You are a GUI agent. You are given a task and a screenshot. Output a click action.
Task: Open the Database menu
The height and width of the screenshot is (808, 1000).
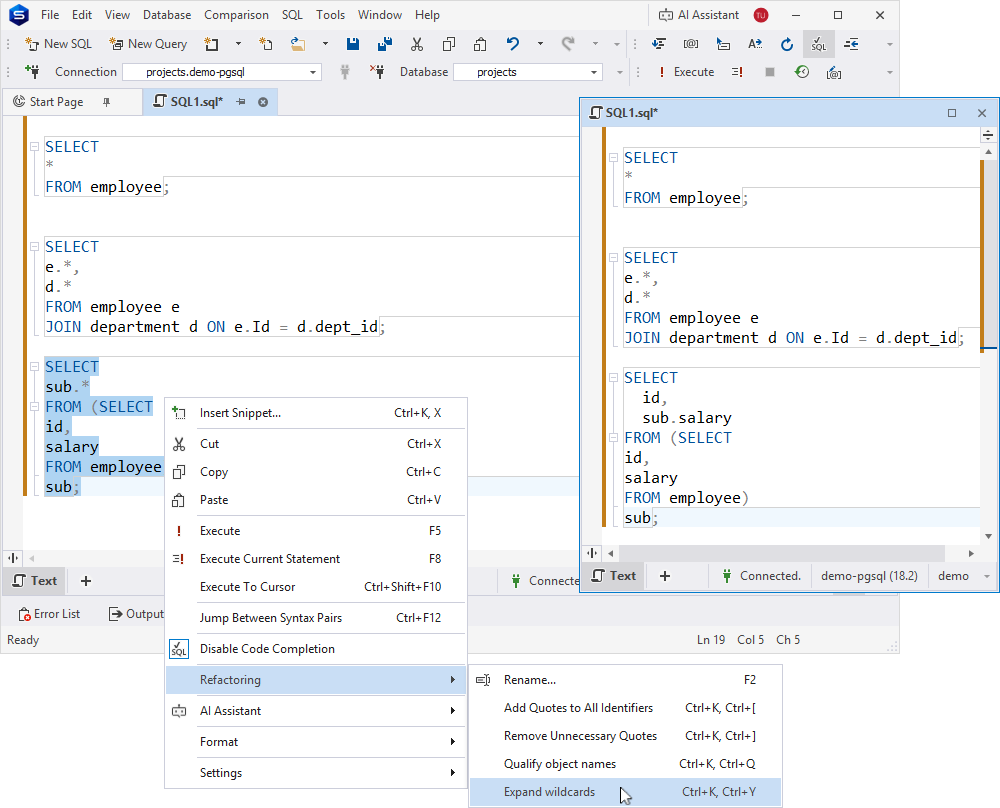pos(166,15)
